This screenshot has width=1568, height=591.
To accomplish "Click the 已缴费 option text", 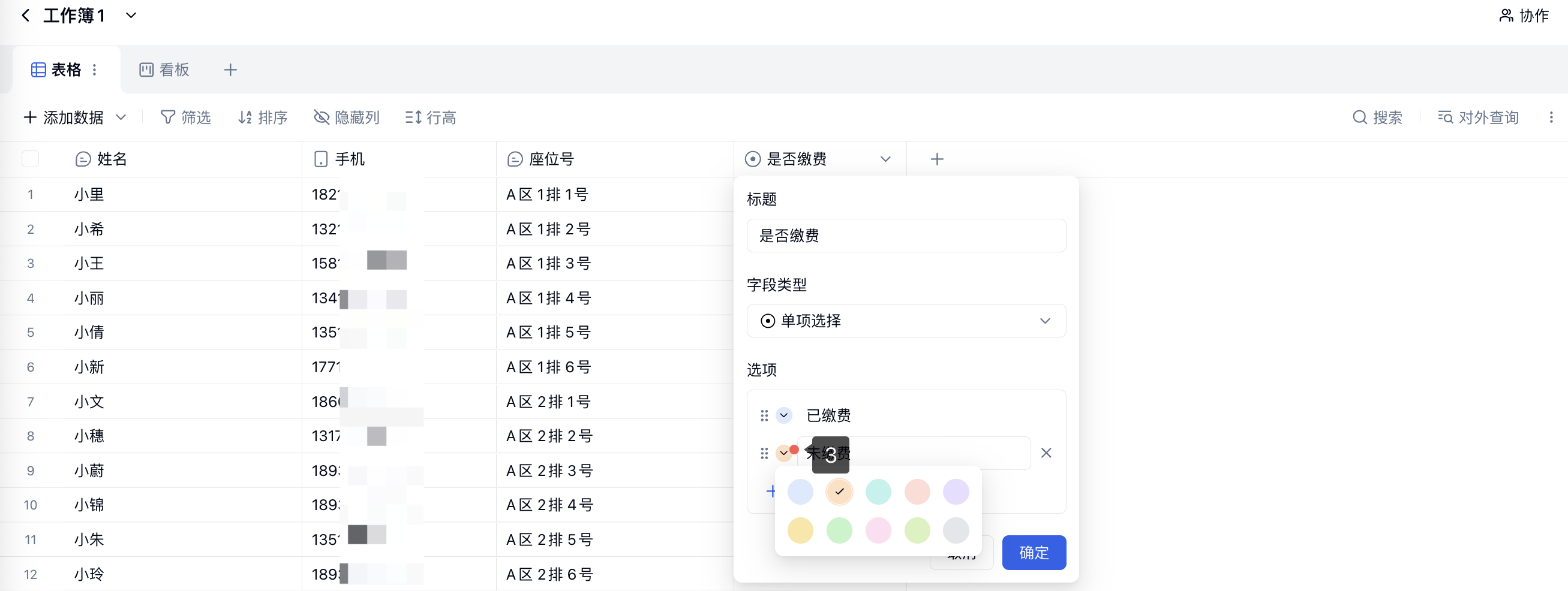I will point(828,415).
